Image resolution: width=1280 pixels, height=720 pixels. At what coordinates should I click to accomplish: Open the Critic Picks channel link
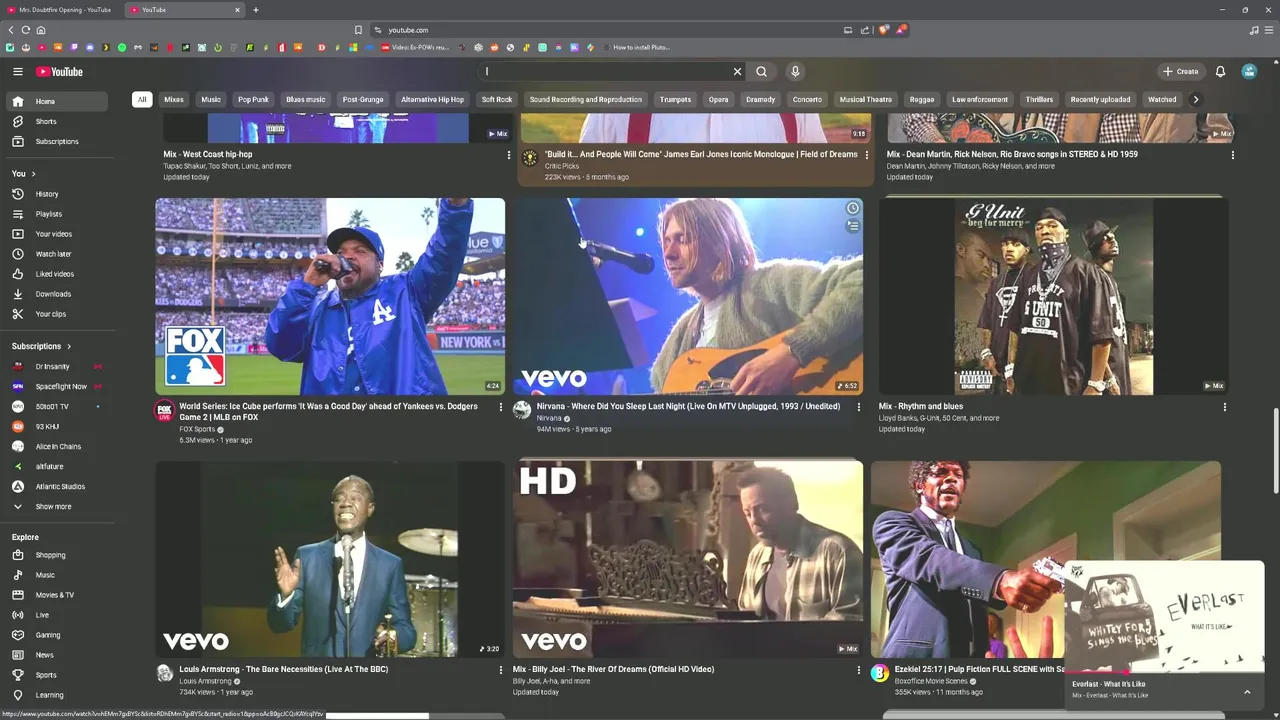562,166
